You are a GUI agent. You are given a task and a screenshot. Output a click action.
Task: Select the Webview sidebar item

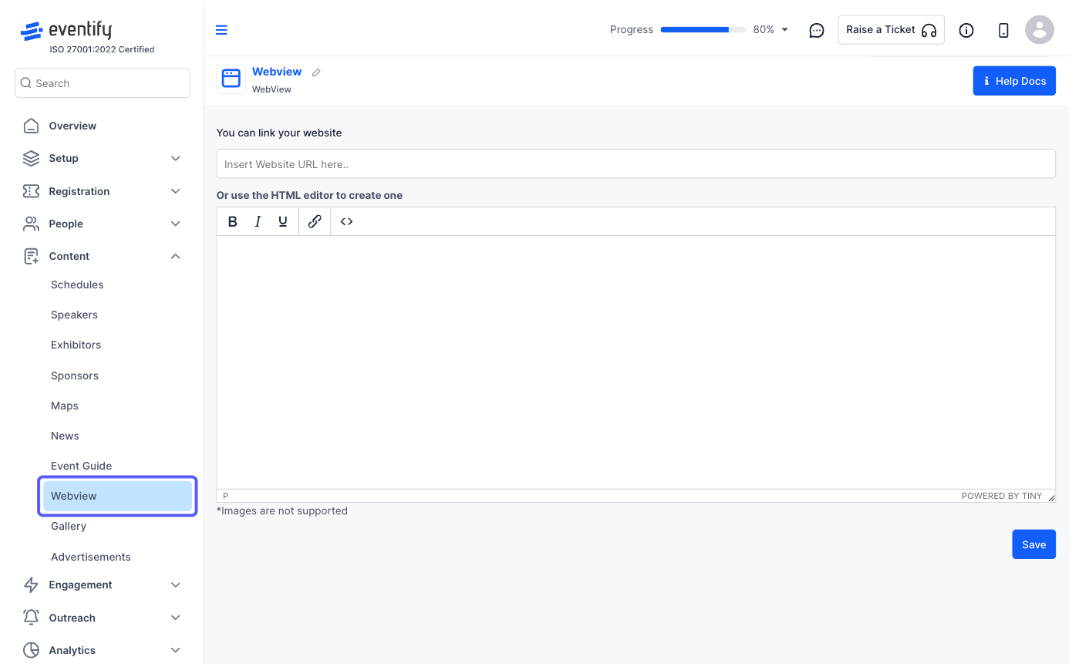117,496
